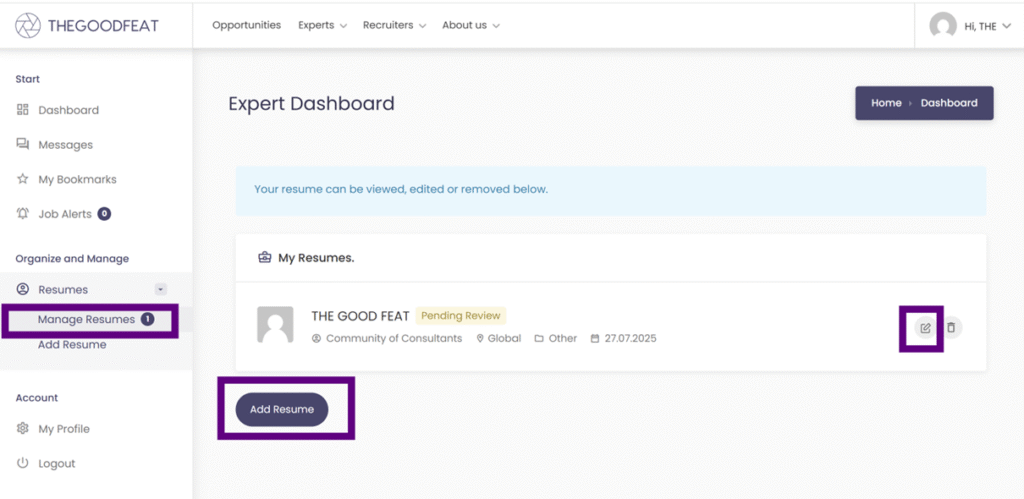This screenshot has height=499, width=1024.
Task: Select Manage Resumes in the sidebar
Action: (86, 320)
